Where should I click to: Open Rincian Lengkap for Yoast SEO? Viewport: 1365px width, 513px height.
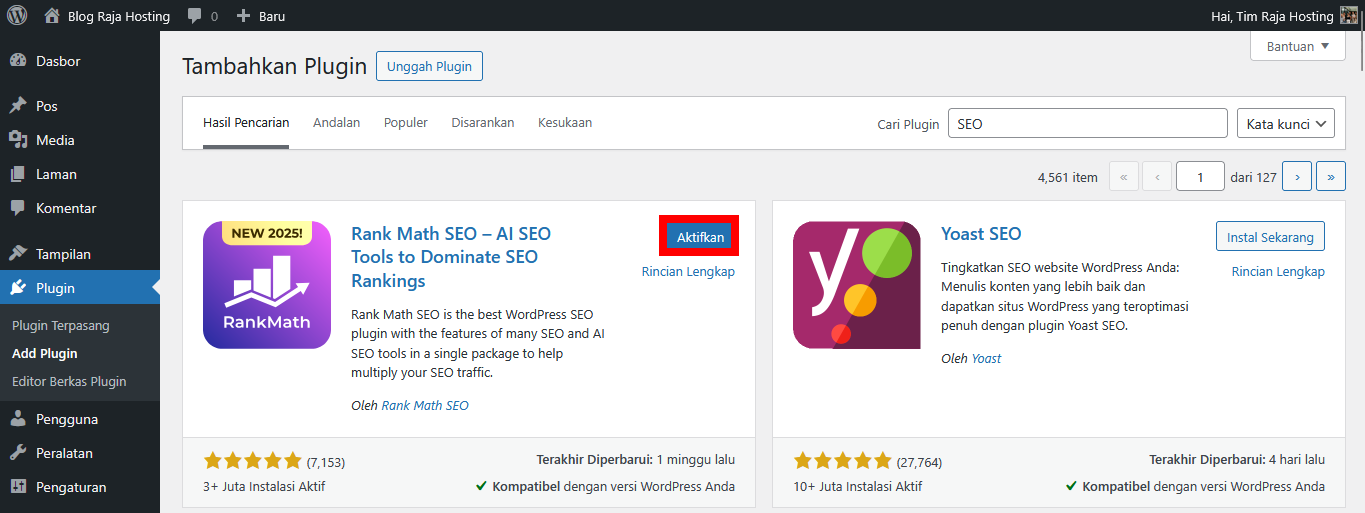click(x=1278, y=271)
